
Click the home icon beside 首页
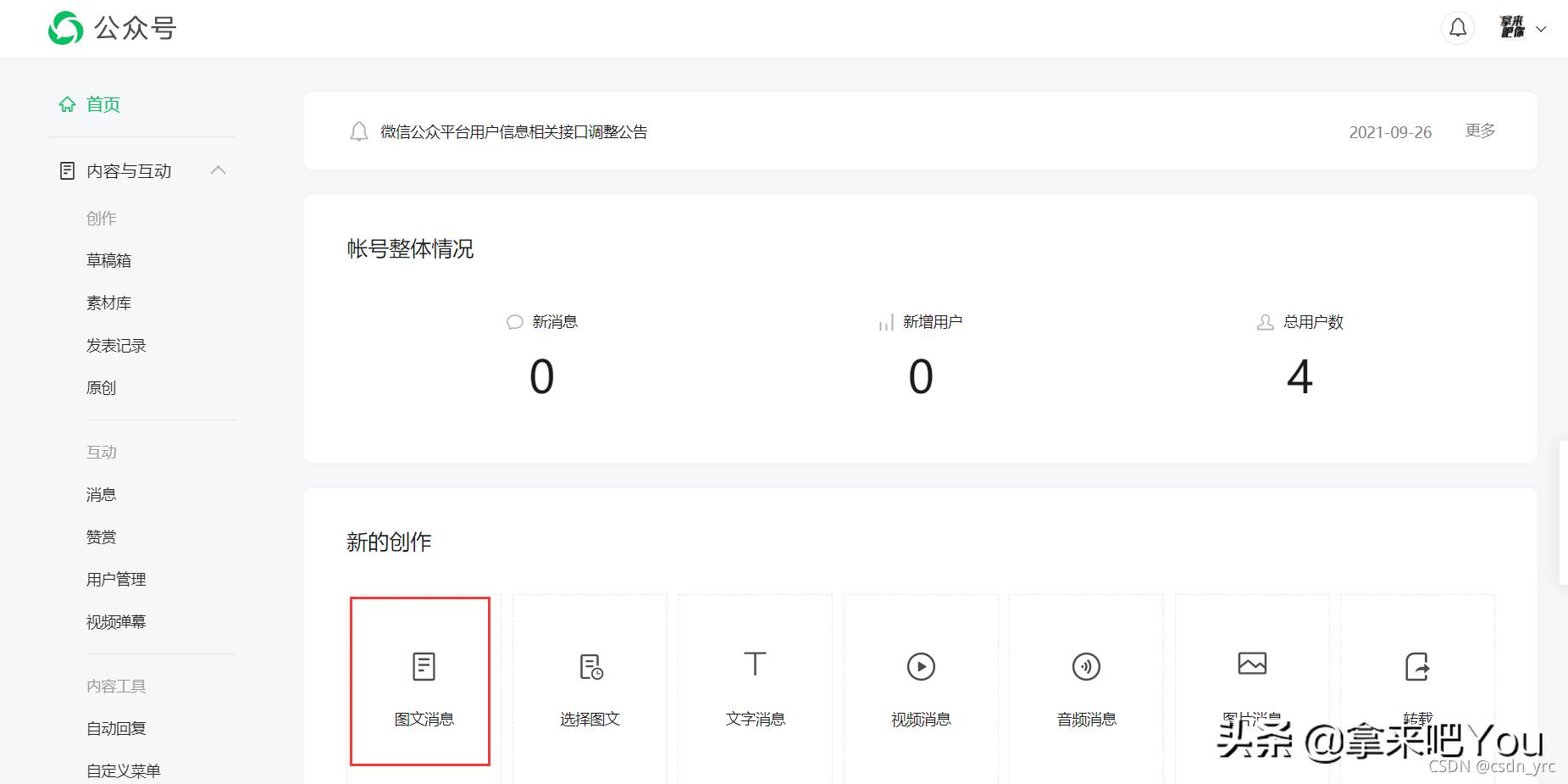pyautogui.click(x=68, y=103)
